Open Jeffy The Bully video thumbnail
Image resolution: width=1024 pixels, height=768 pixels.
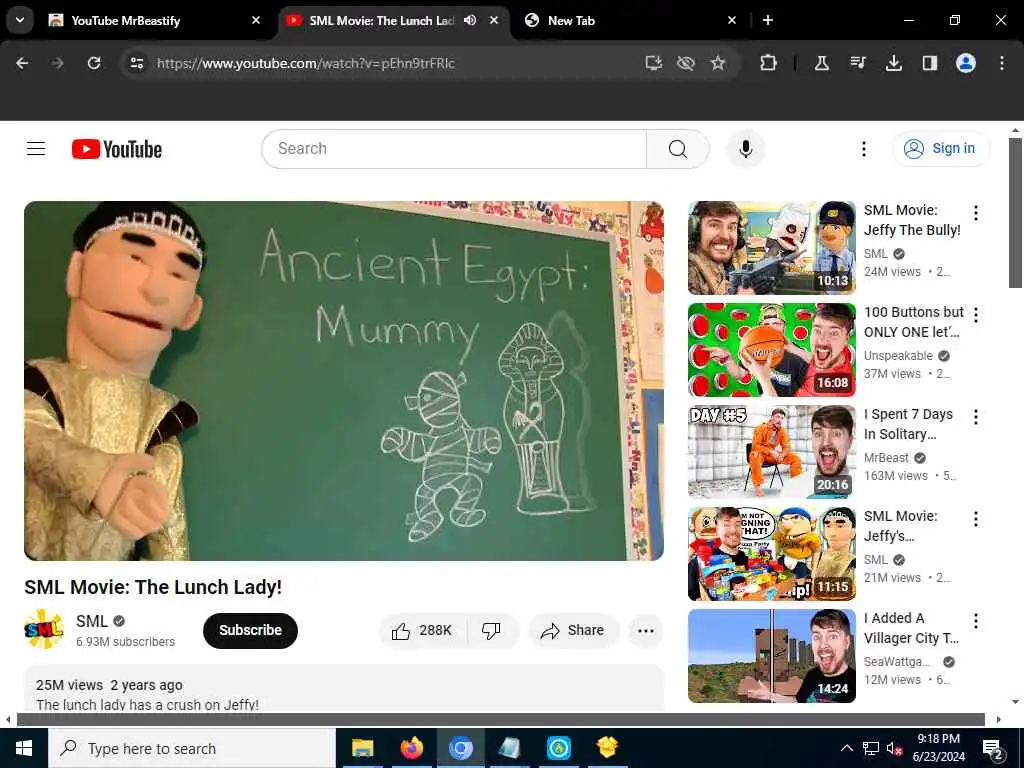coord(771,248)
